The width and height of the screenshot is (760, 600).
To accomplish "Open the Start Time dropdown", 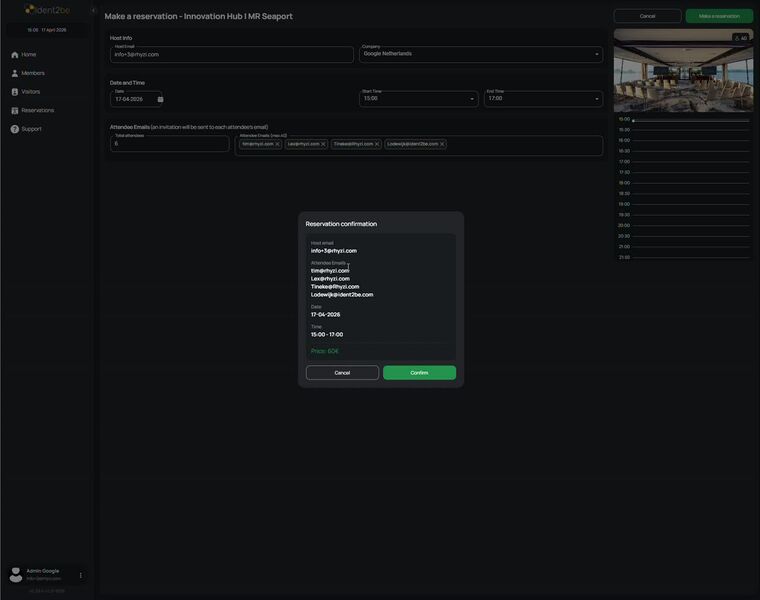I will tap(472, 99).
